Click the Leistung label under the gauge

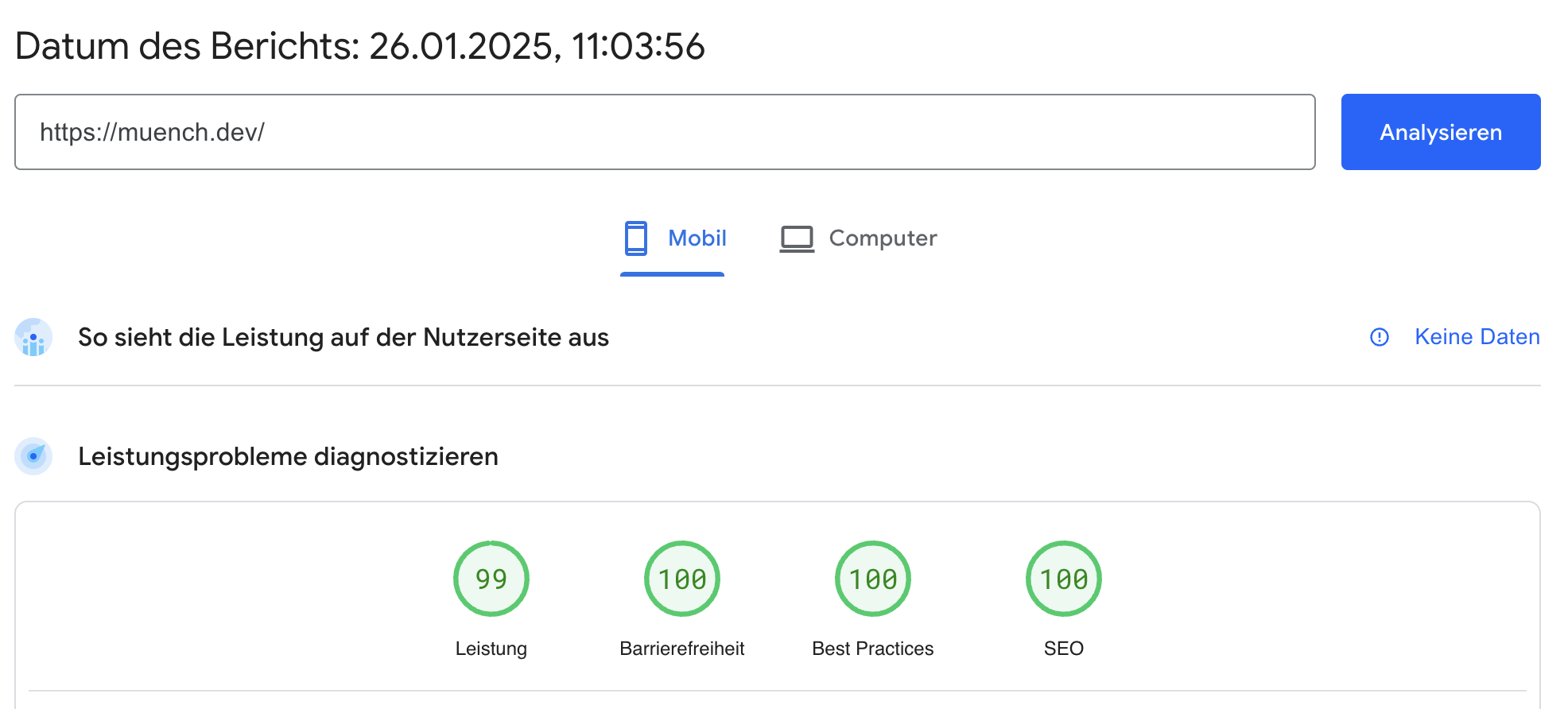[491, 649]
